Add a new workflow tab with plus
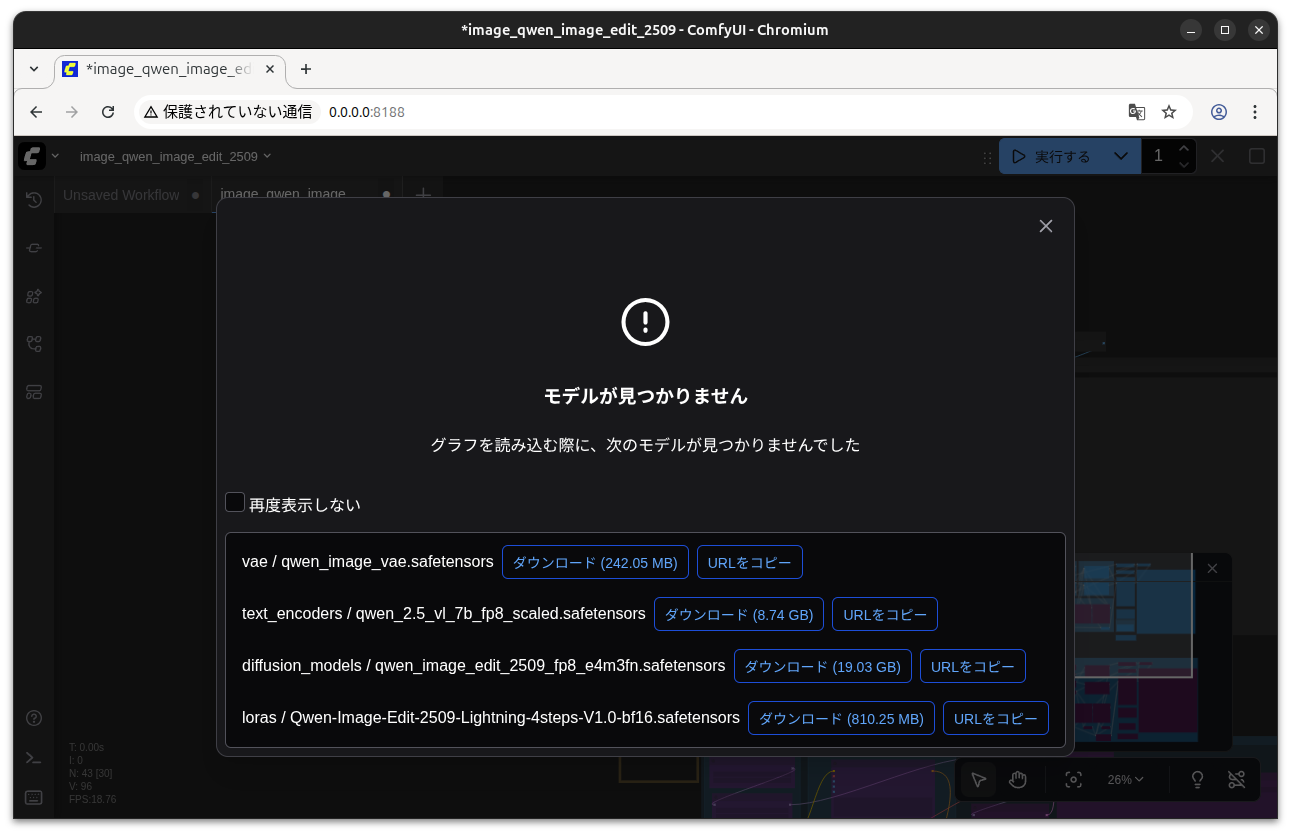Image resolution: width=1291 pixels, height=835 pixels. point(423,195)
